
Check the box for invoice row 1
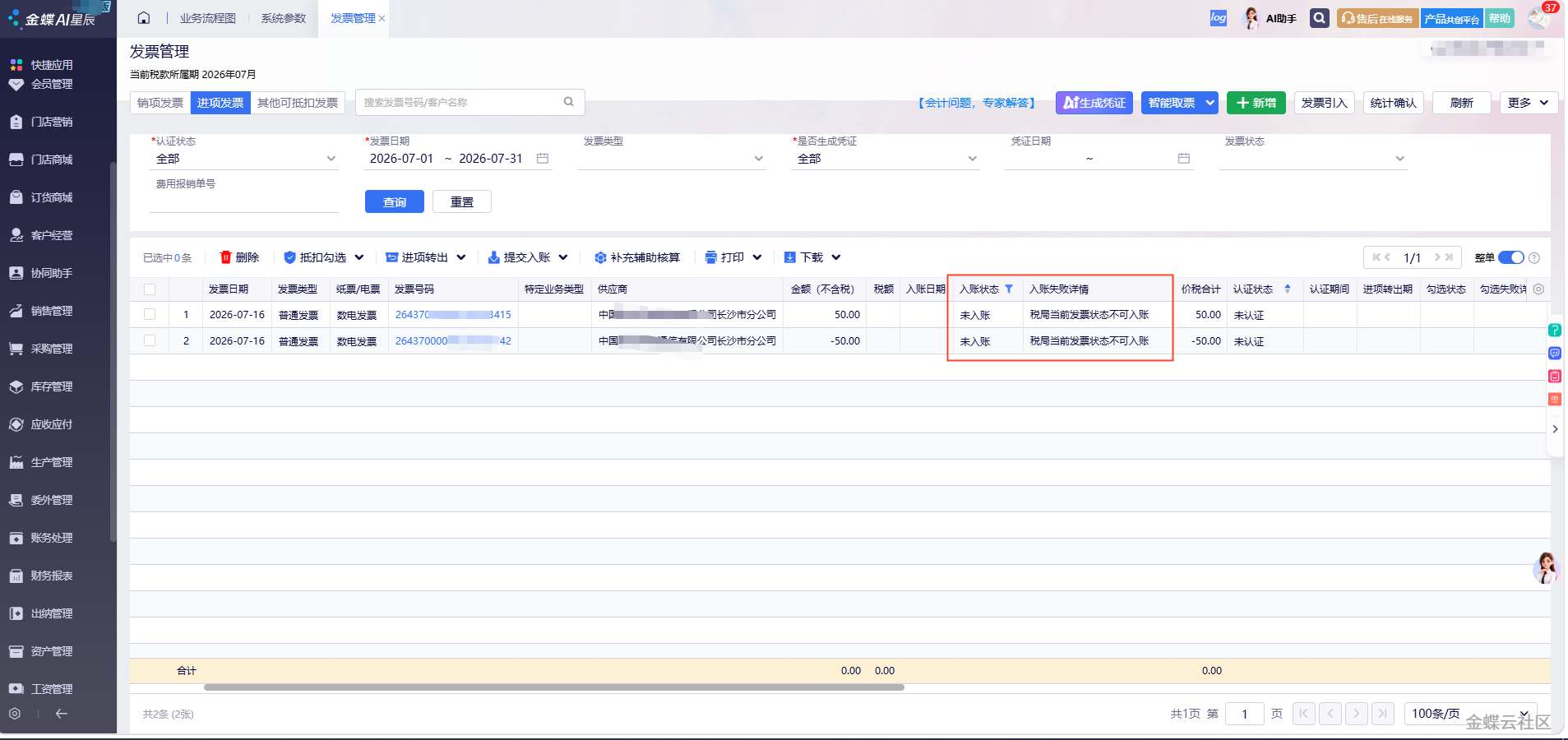(x=150, y=314)
